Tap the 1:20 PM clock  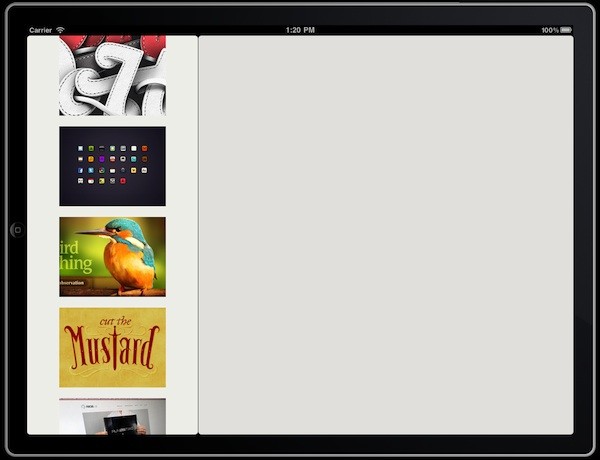point(300,30)
